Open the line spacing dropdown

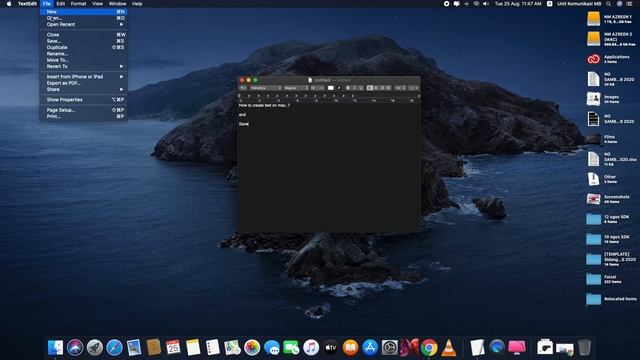click(400, 88)
